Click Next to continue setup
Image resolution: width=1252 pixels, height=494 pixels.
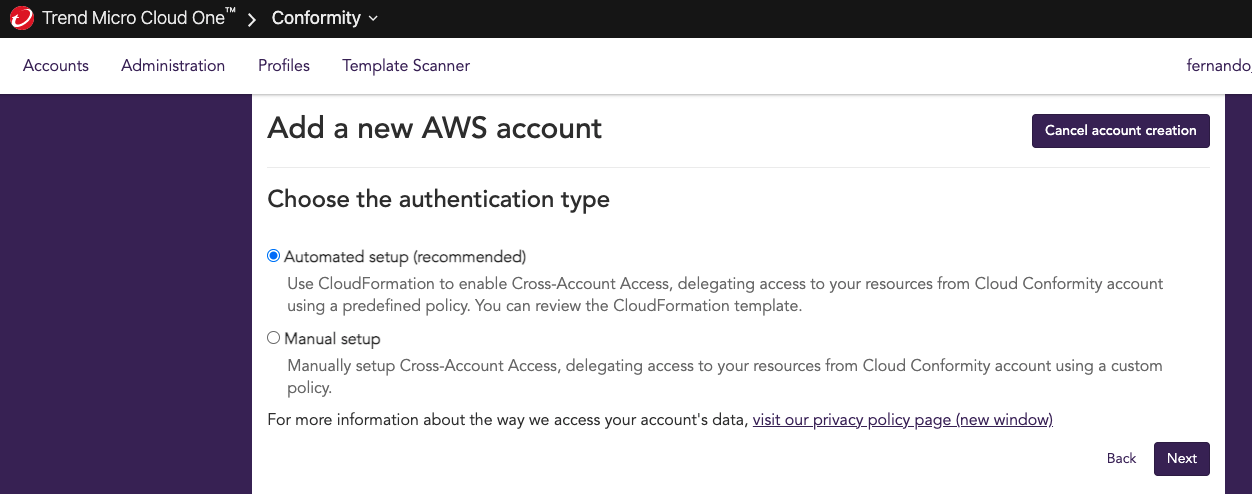(x=1182, y=459)
